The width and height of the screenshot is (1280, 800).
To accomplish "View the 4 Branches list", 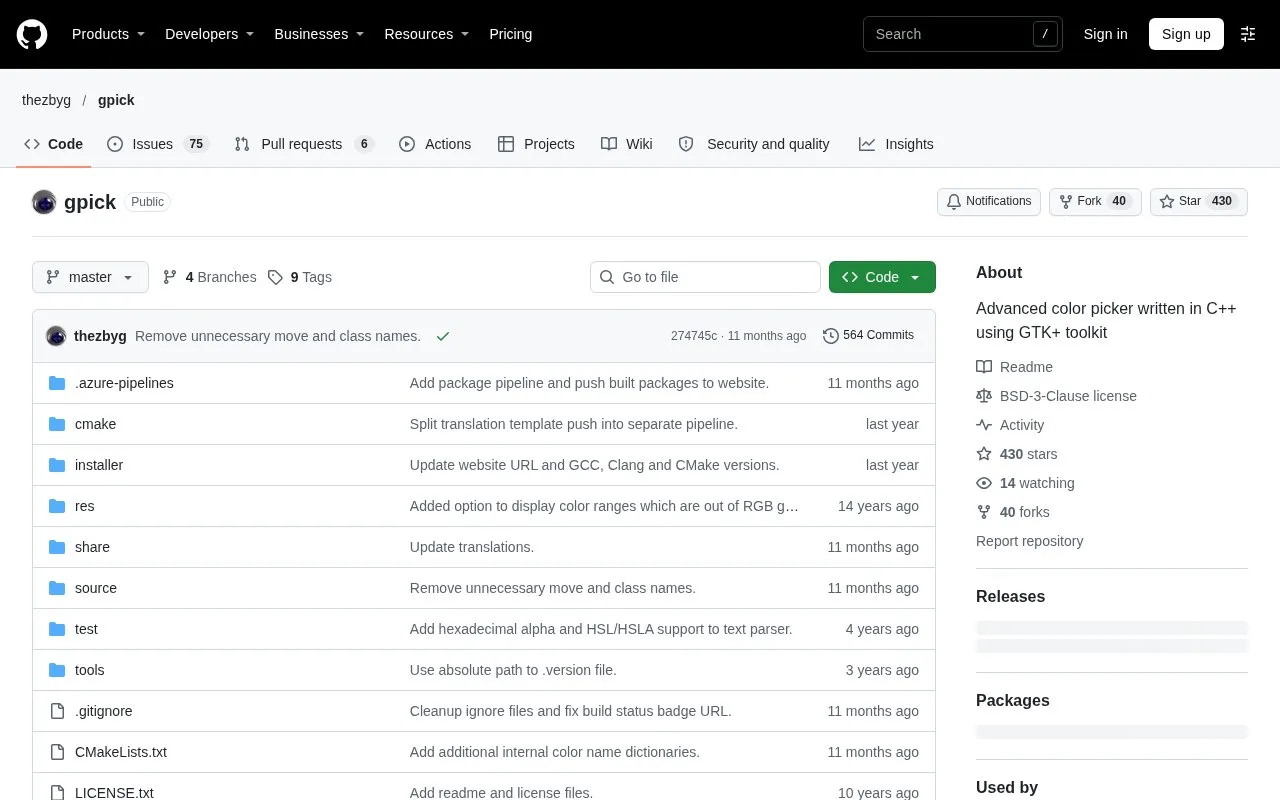I will 209,277.
